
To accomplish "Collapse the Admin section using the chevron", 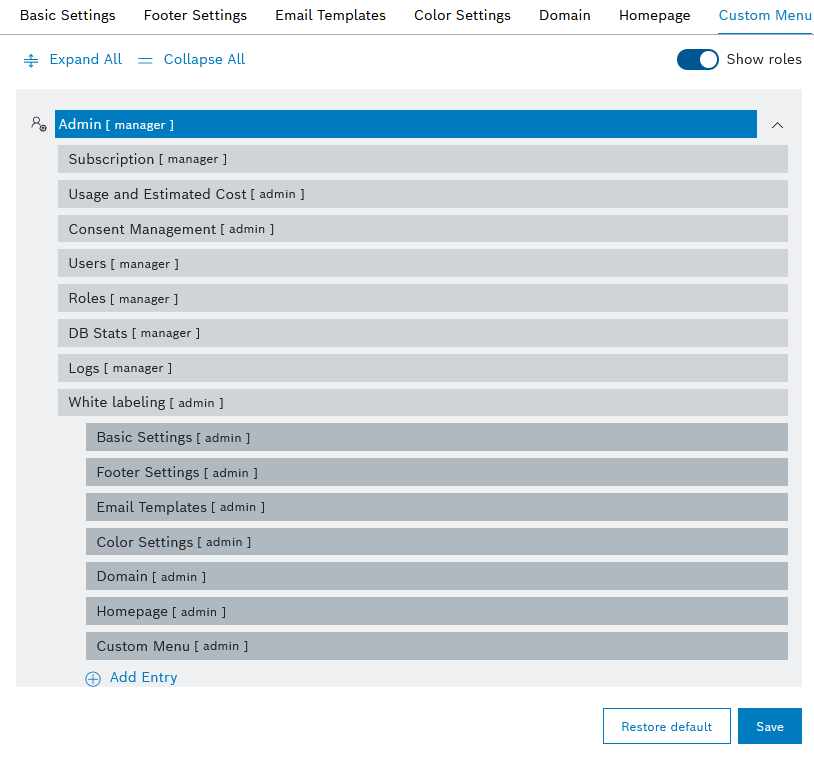I will point(777,125).
